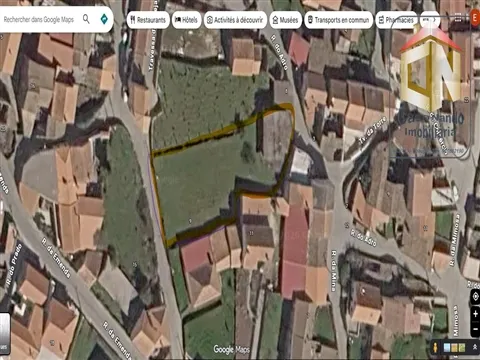Image resolution: width=480 pixels, height=360 pixels.
Task: Zoom out with the minus button
Action: pyautogui.click(x=475, y=329)
